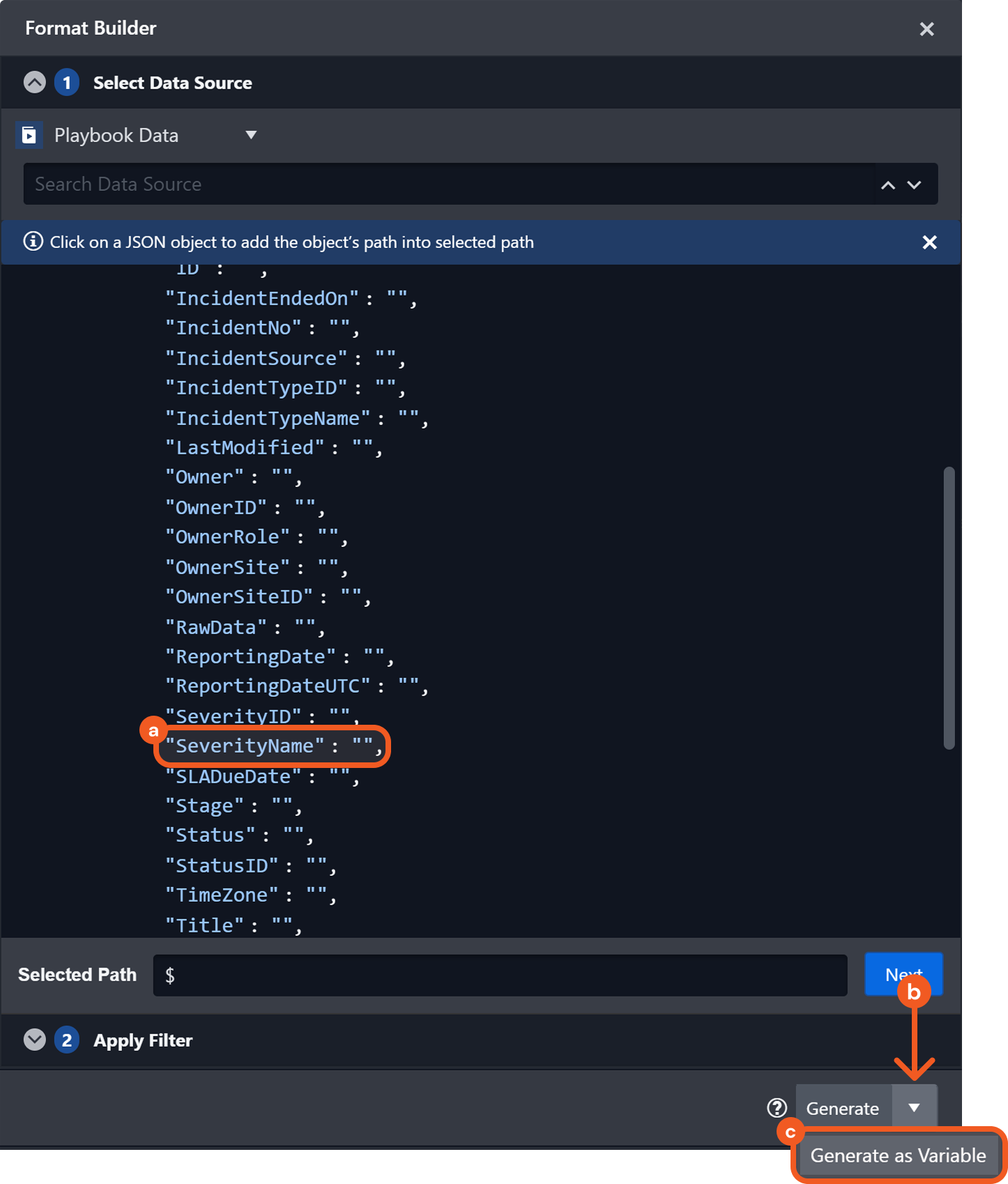This screenshot has height=1184, width=1008.
Task: Open the help question mark icon
Action: point(777,1107)
